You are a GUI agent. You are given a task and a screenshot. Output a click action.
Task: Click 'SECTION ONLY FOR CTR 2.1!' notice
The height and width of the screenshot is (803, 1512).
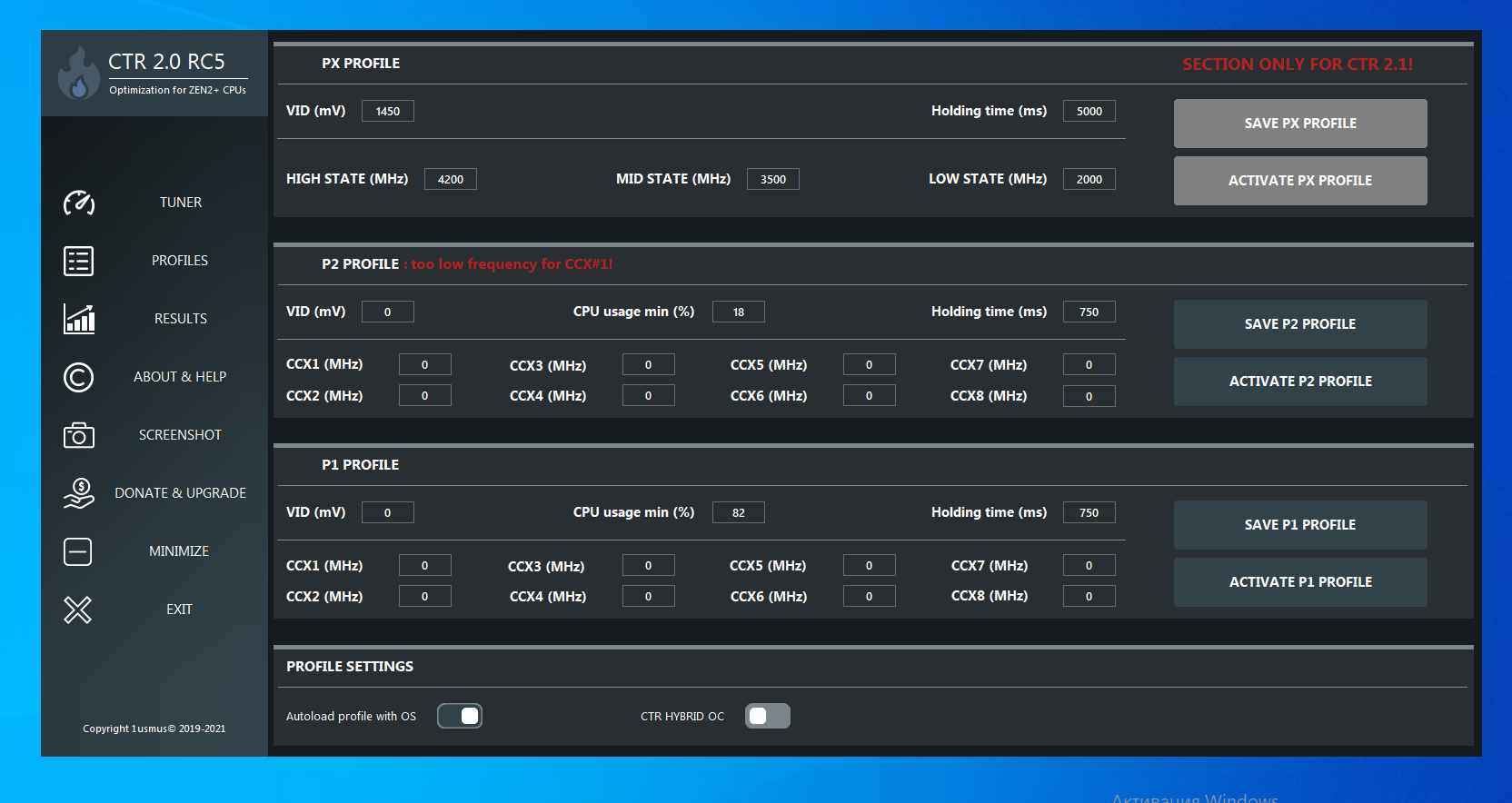tap(1298, 64)
